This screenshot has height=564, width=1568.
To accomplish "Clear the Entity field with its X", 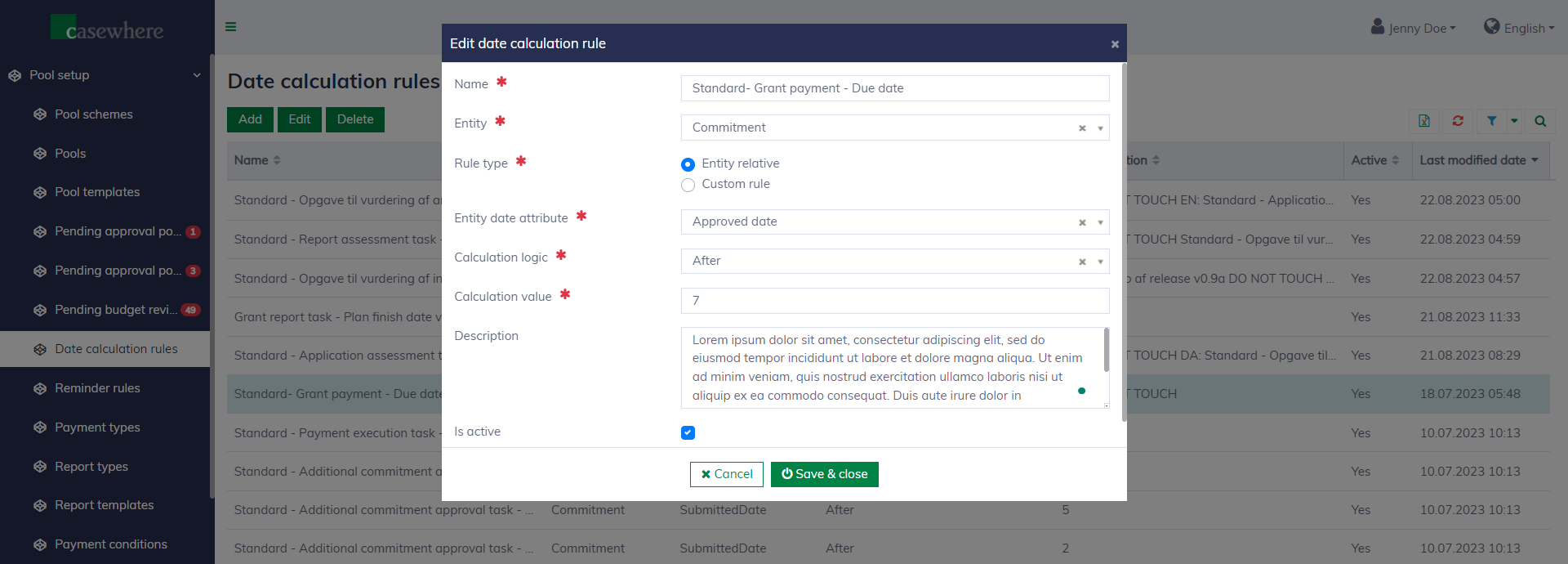I will coord(1082,128).
